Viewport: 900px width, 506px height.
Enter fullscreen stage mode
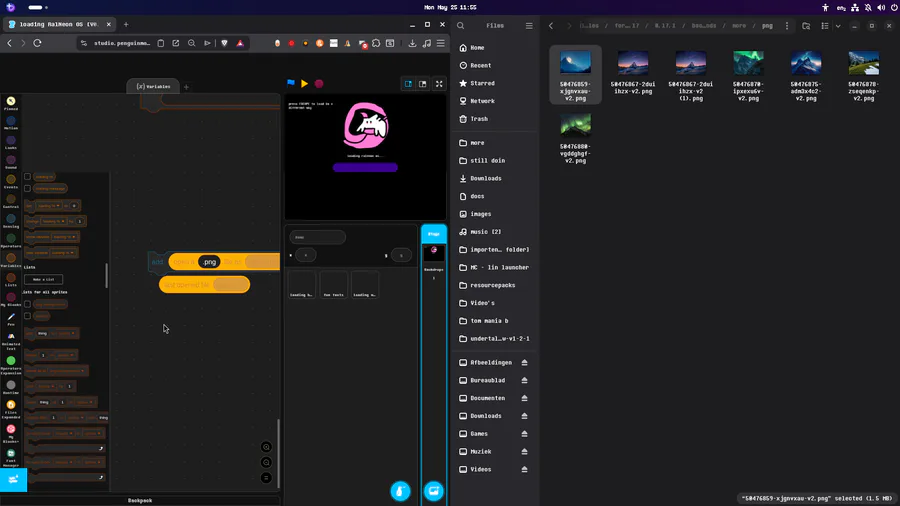[439, 84]
